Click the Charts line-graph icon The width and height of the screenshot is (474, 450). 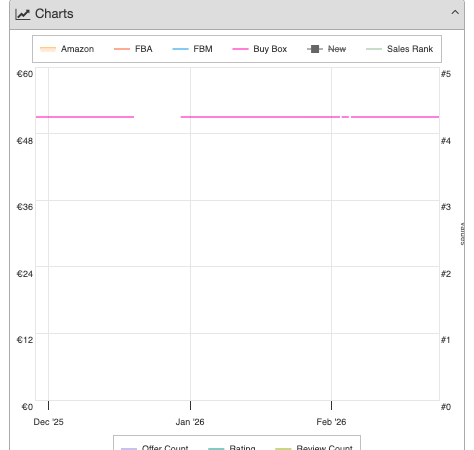pos(23,14)
